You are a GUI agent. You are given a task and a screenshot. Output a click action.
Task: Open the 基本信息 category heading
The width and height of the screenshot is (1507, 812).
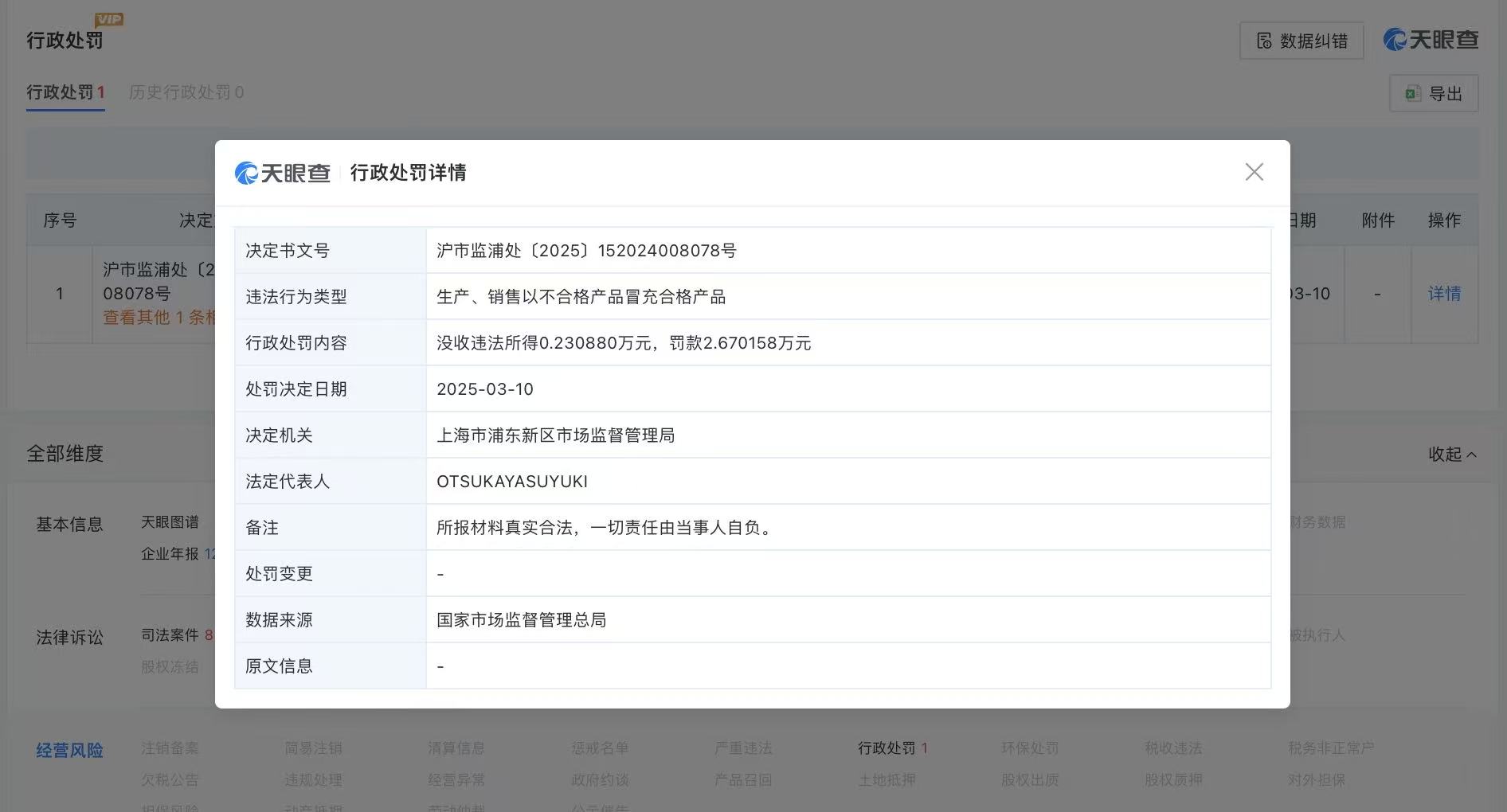[69, 525]
